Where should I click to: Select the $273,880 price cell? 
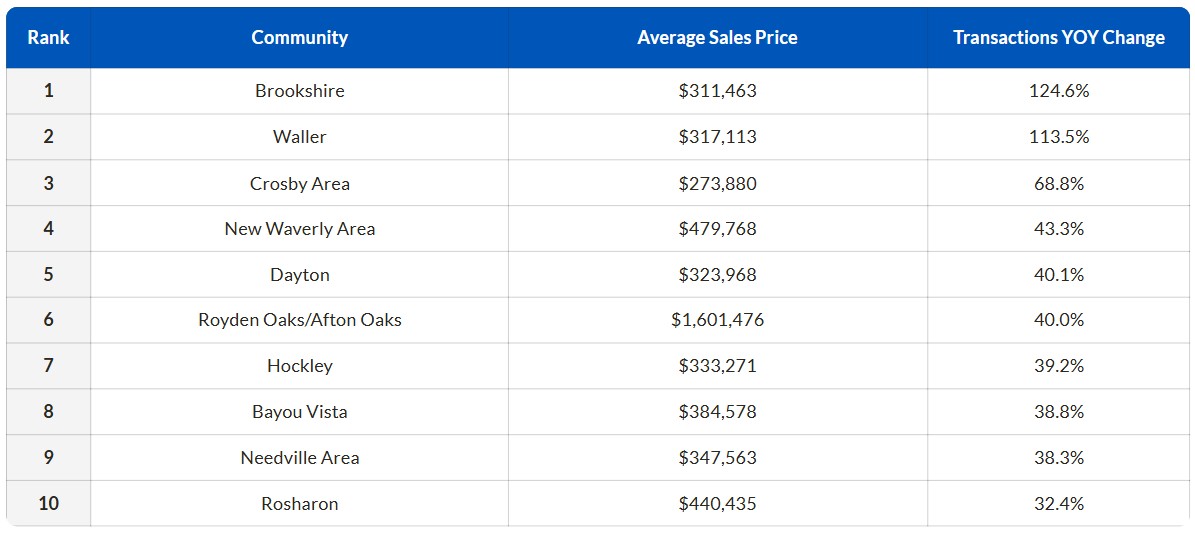[717, 183]
